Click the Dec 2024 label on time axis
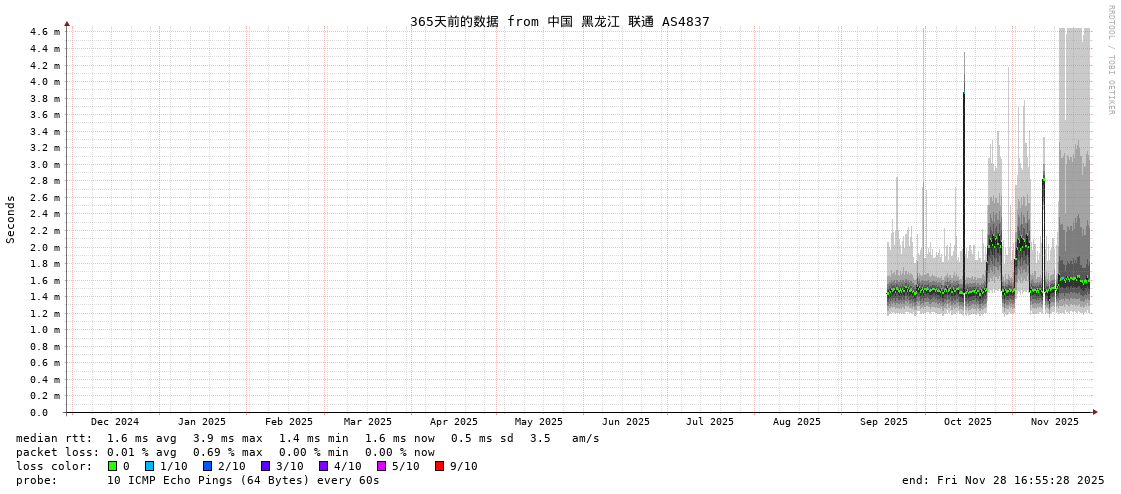 (115, 422)
